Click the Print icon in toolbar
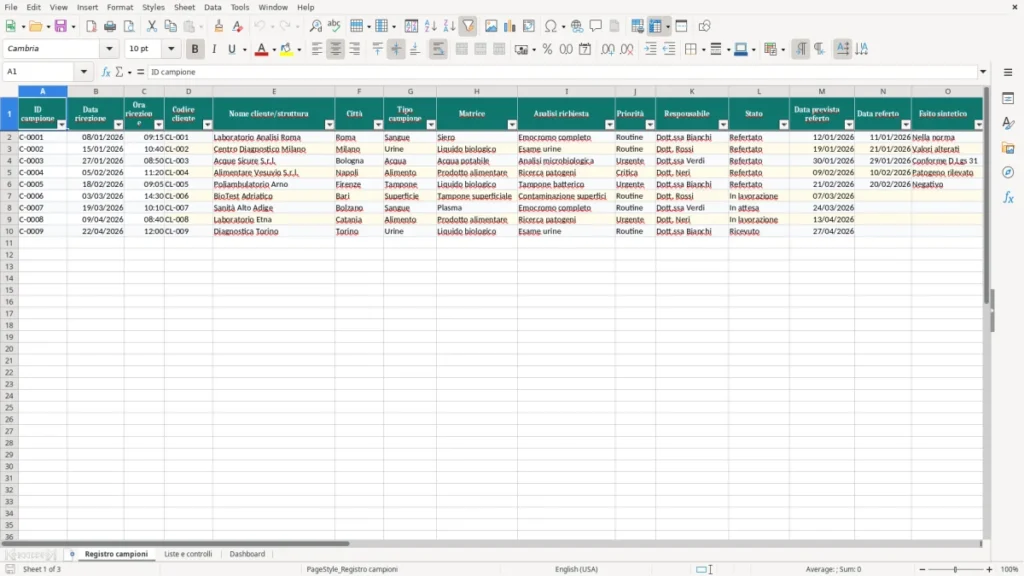This screenshot has height=576, width=1024. pyautogui.click(x=110, y=26)
